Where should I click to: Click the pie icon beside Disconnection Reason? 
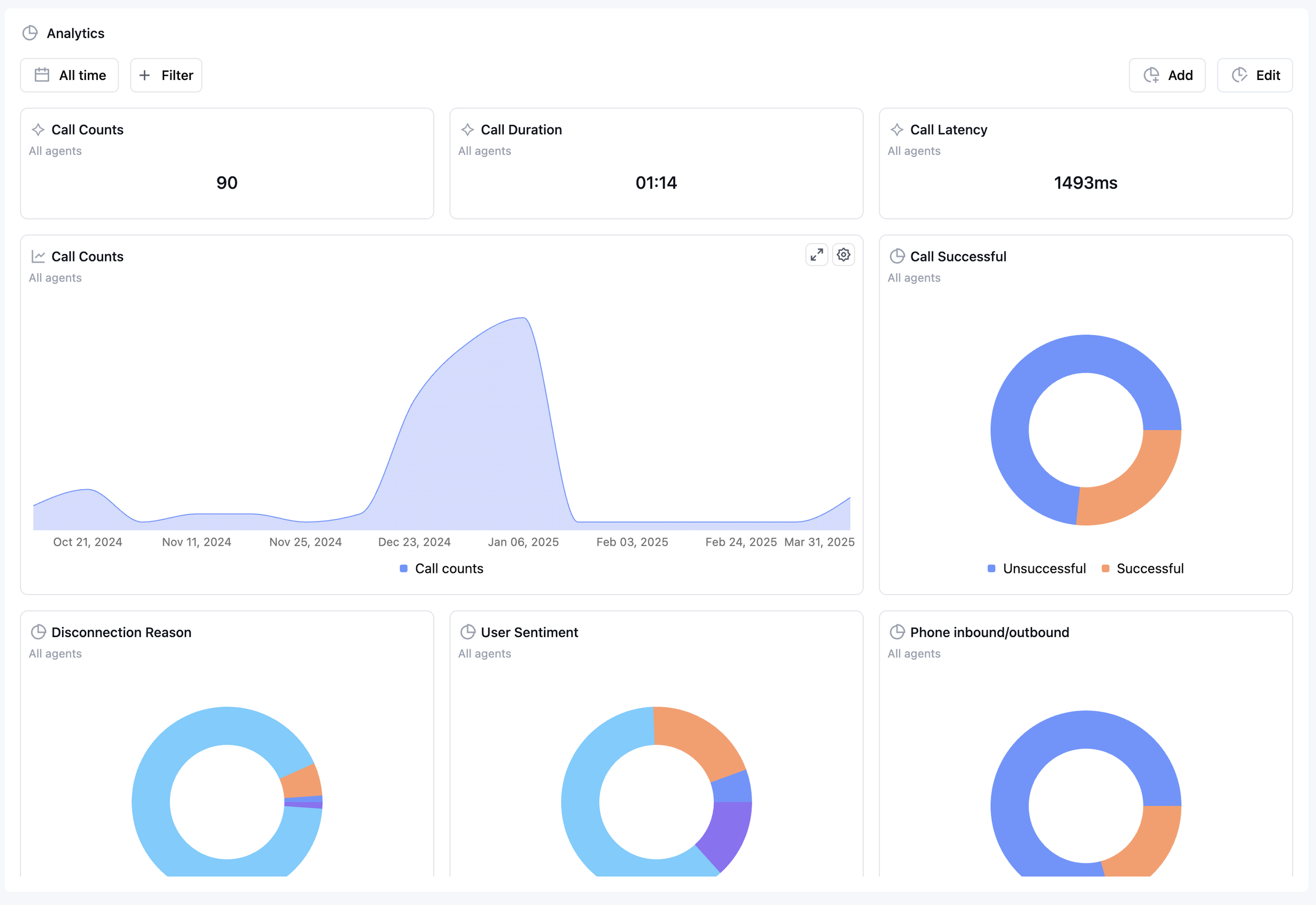[x=38, y=632]
